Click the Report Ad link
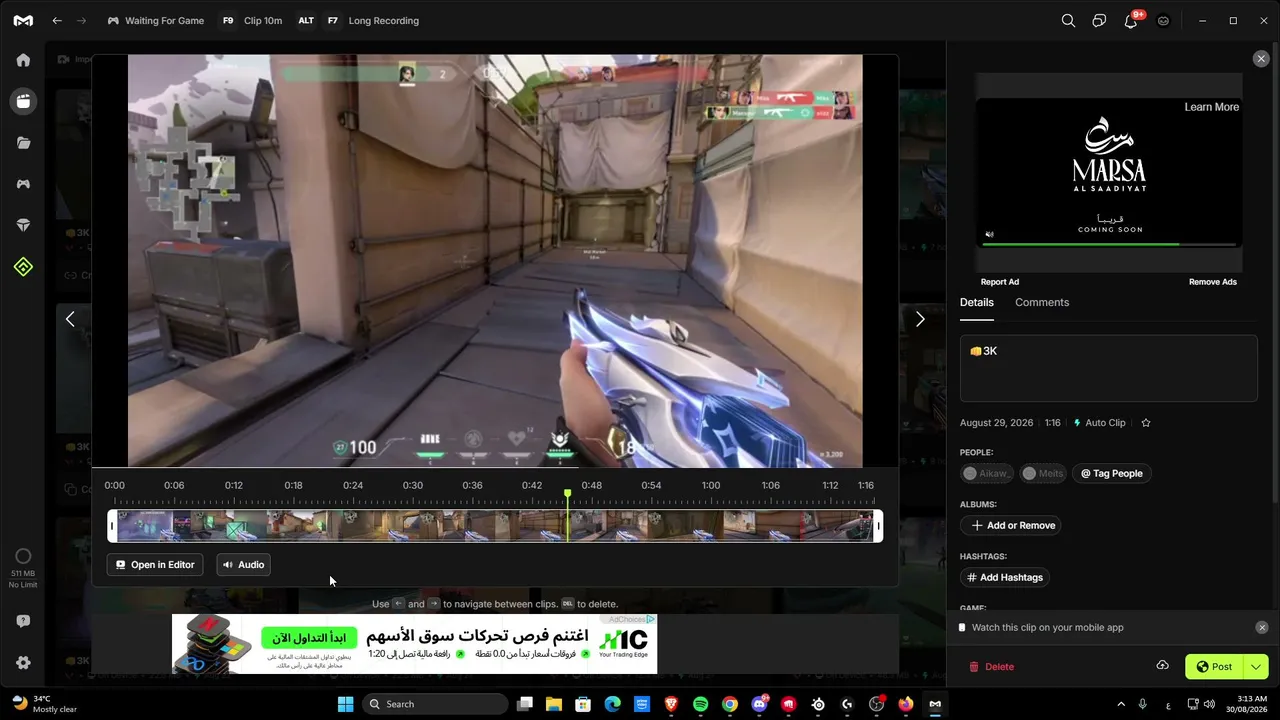The image size is (1280, 720). click(x=1000, y=282)
